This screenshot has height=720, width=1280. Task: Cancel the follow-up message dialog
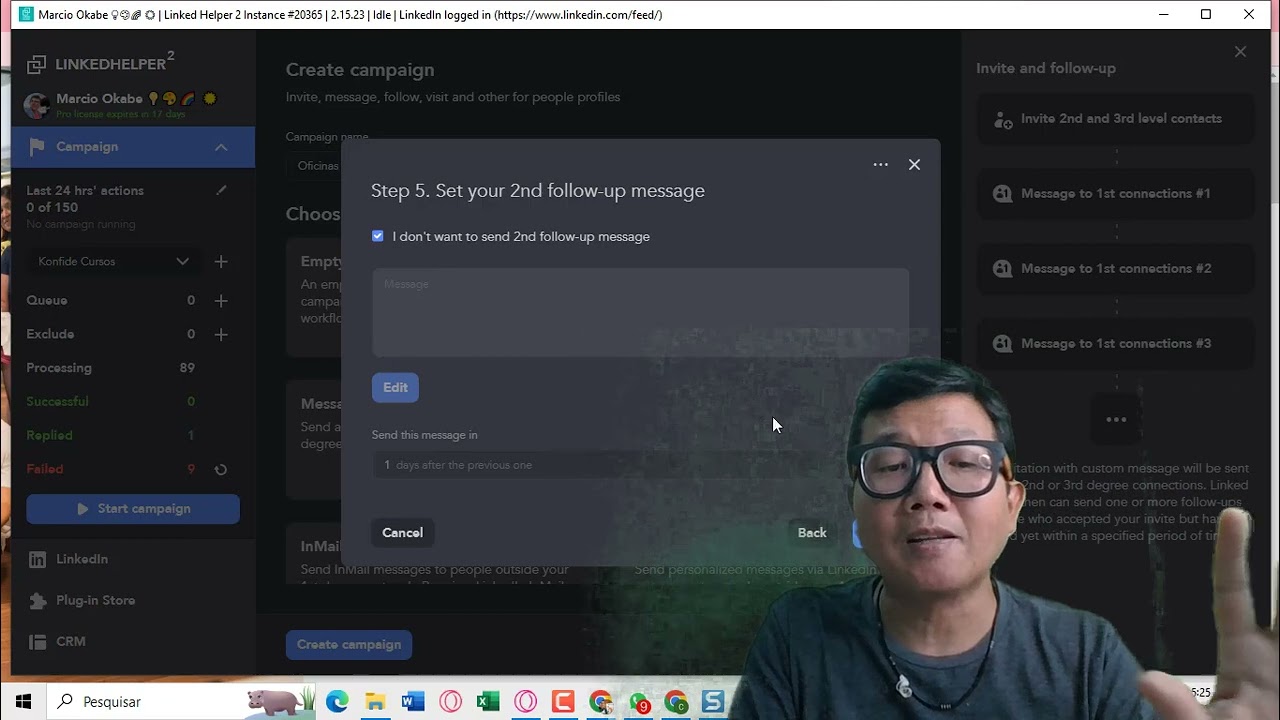[402, 533]
